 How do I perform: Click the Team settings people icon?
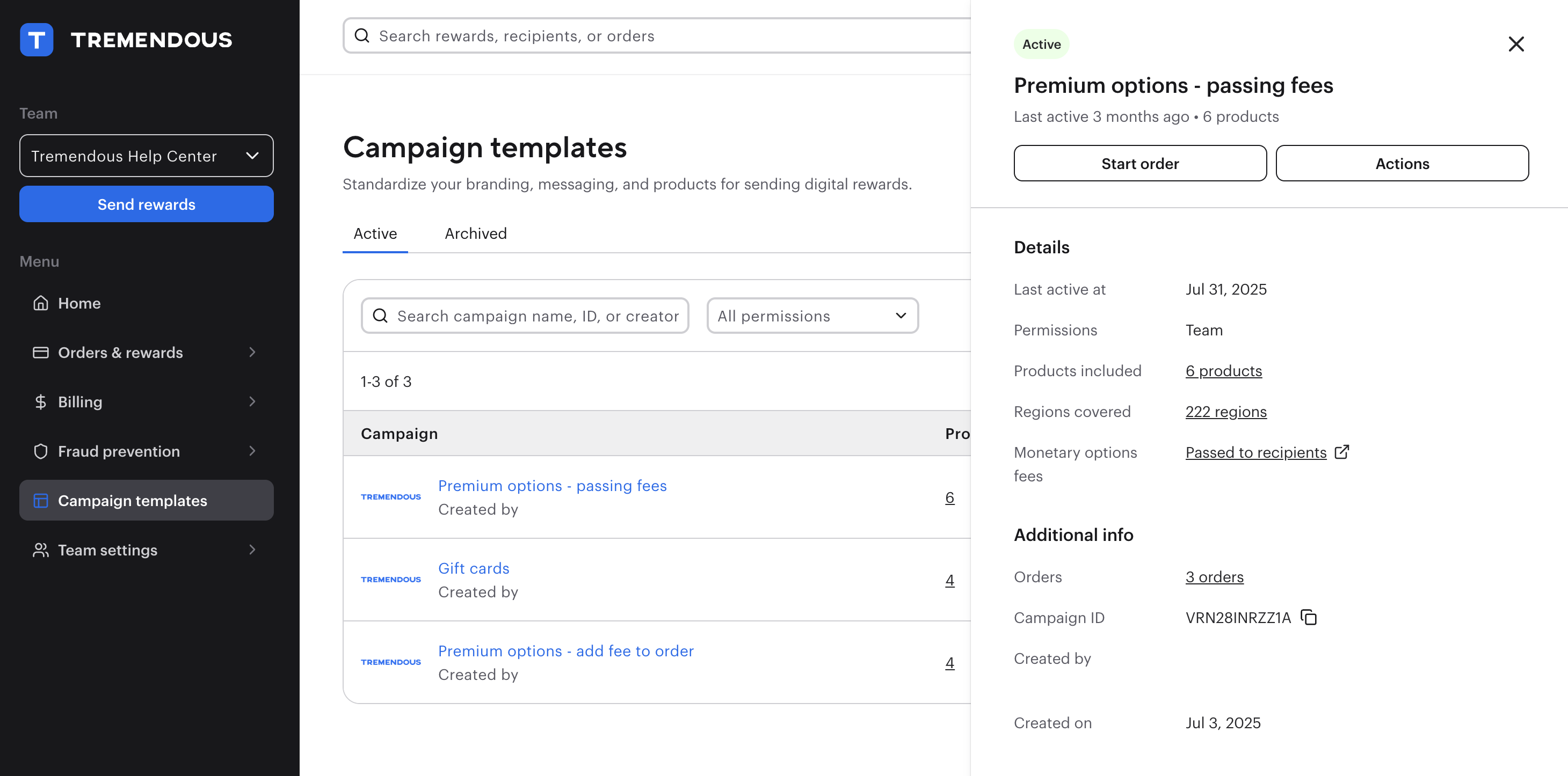(41, 550)
